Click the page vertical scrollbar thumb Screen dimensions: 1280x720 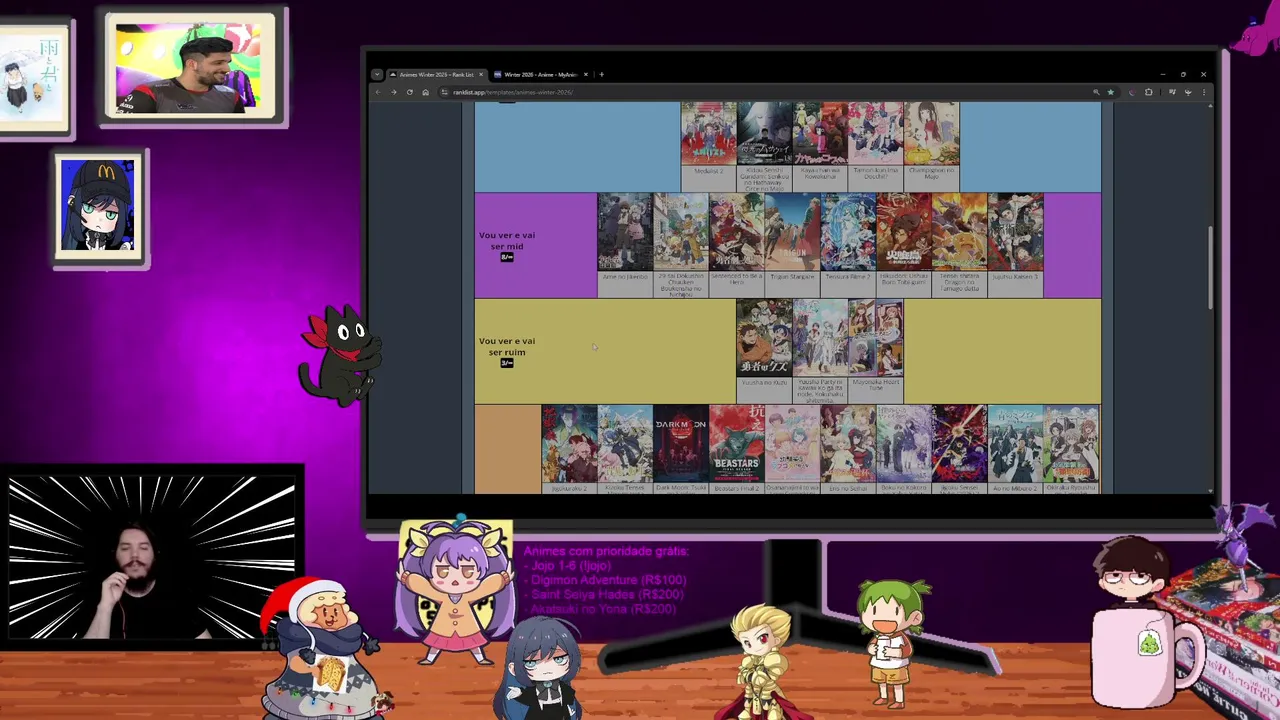pos(1209,268)
